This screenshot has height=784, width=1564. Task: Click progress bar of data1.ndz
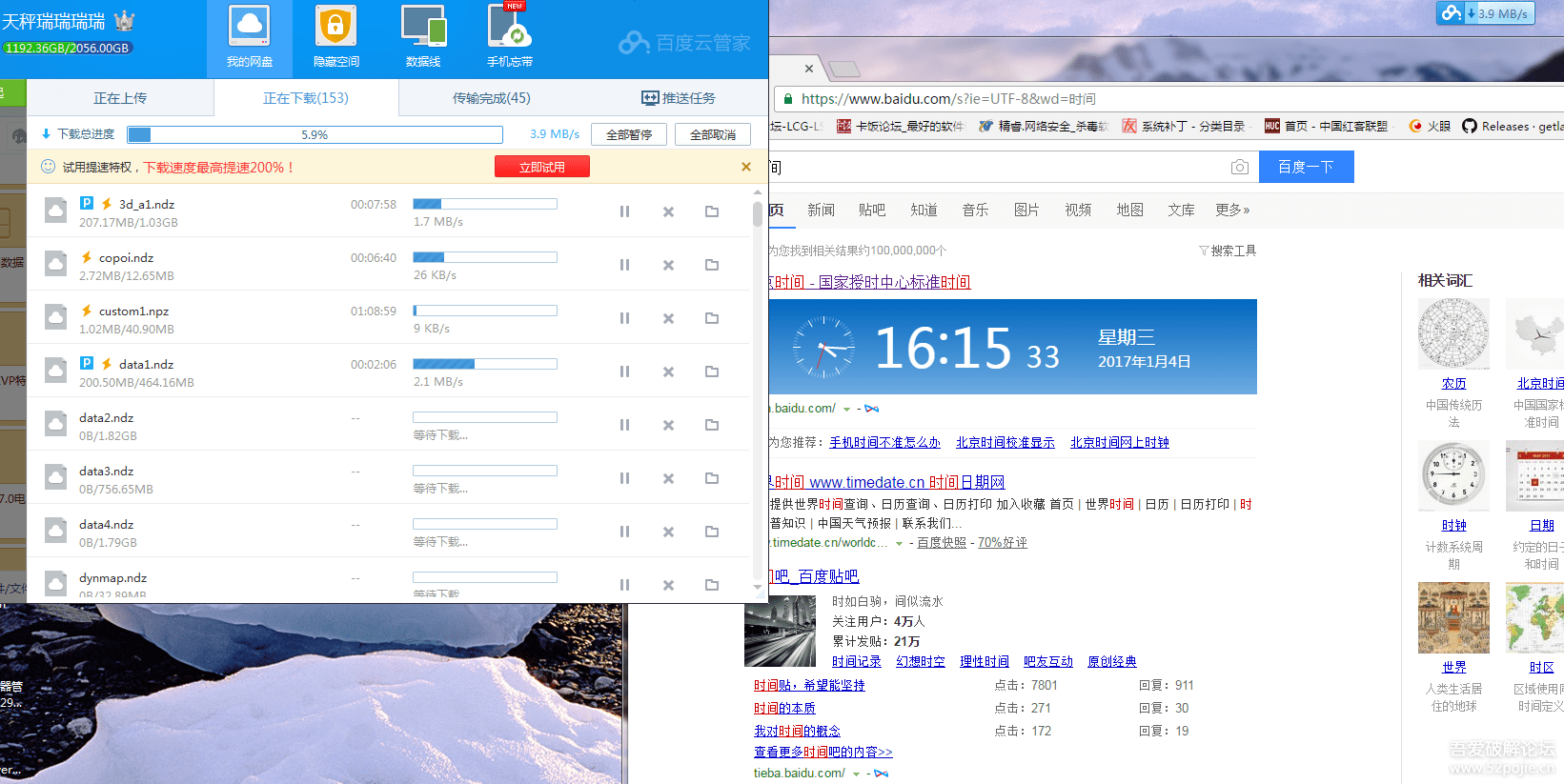pyautogui.click(x=484, y=364)
